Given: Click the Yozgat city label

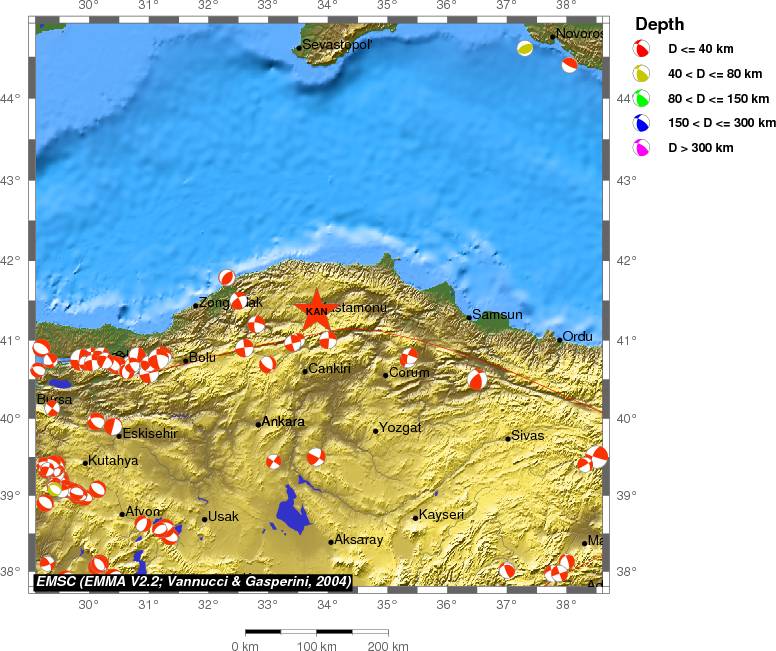Looking at the screenshot, I should (400, 428).
